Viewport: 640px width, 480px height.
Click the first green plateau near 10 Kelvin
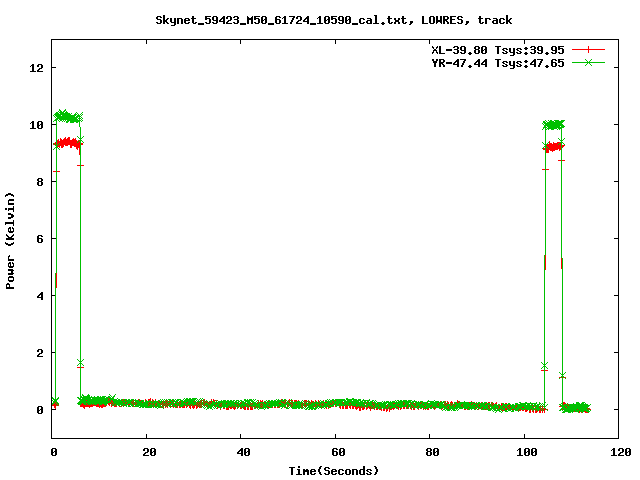click(68, 116)
